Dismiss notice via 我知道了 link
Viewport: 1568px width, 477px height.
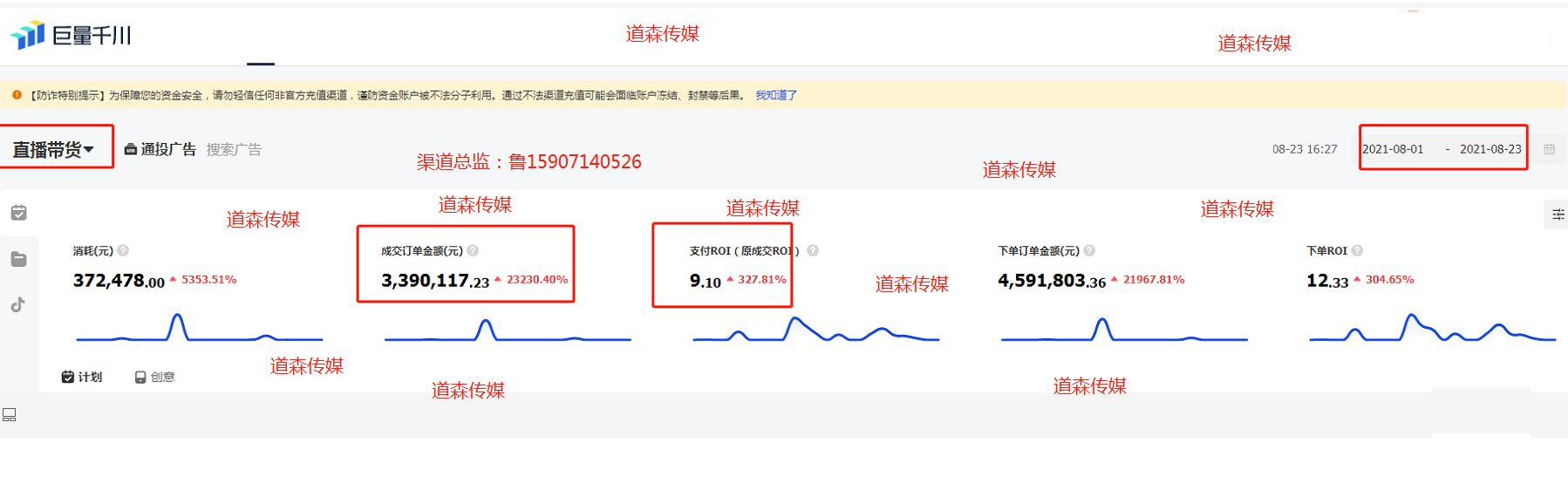(x=775, y=96)
